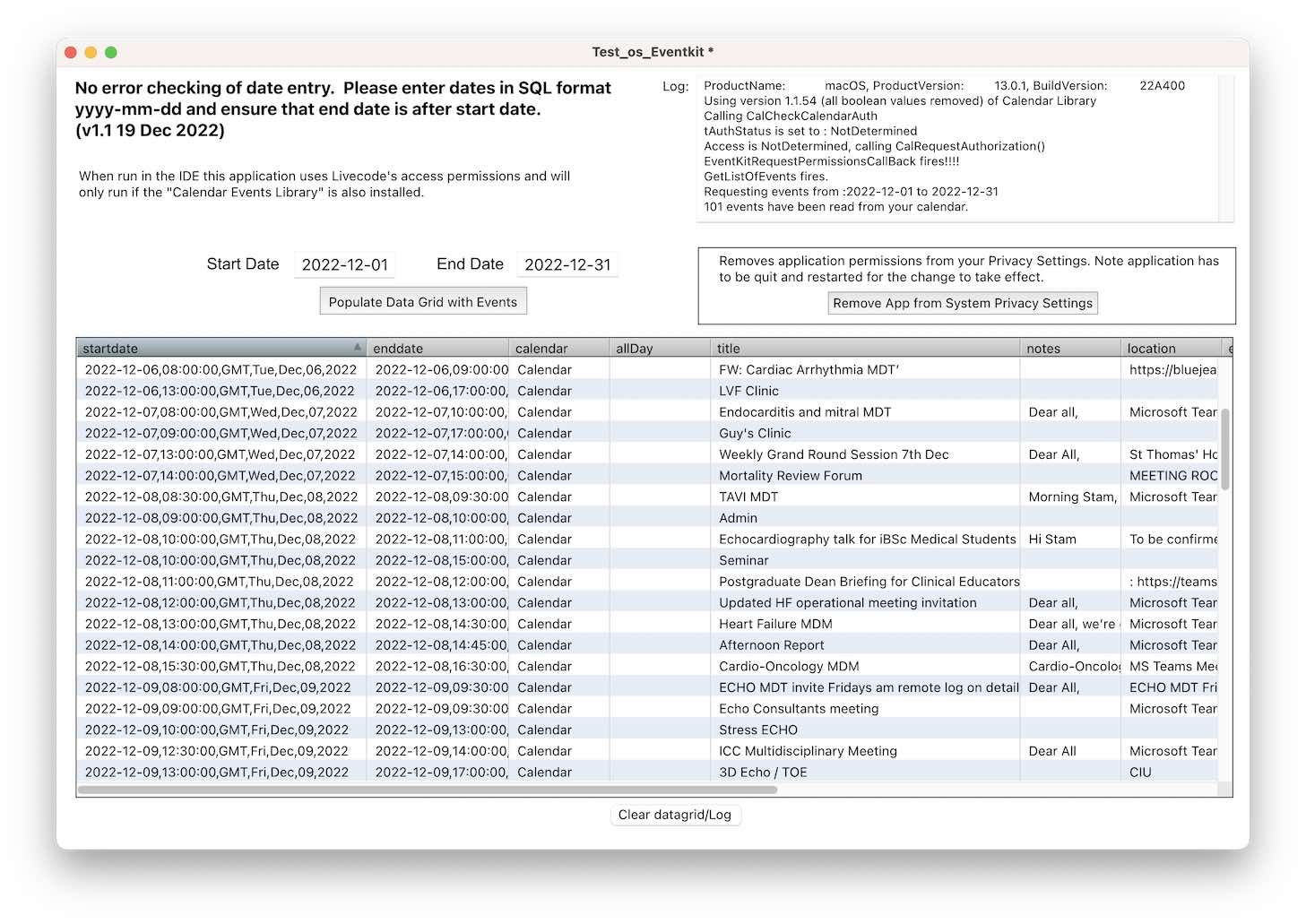
Task: Click the allDay column header
Action: [658, 349]
